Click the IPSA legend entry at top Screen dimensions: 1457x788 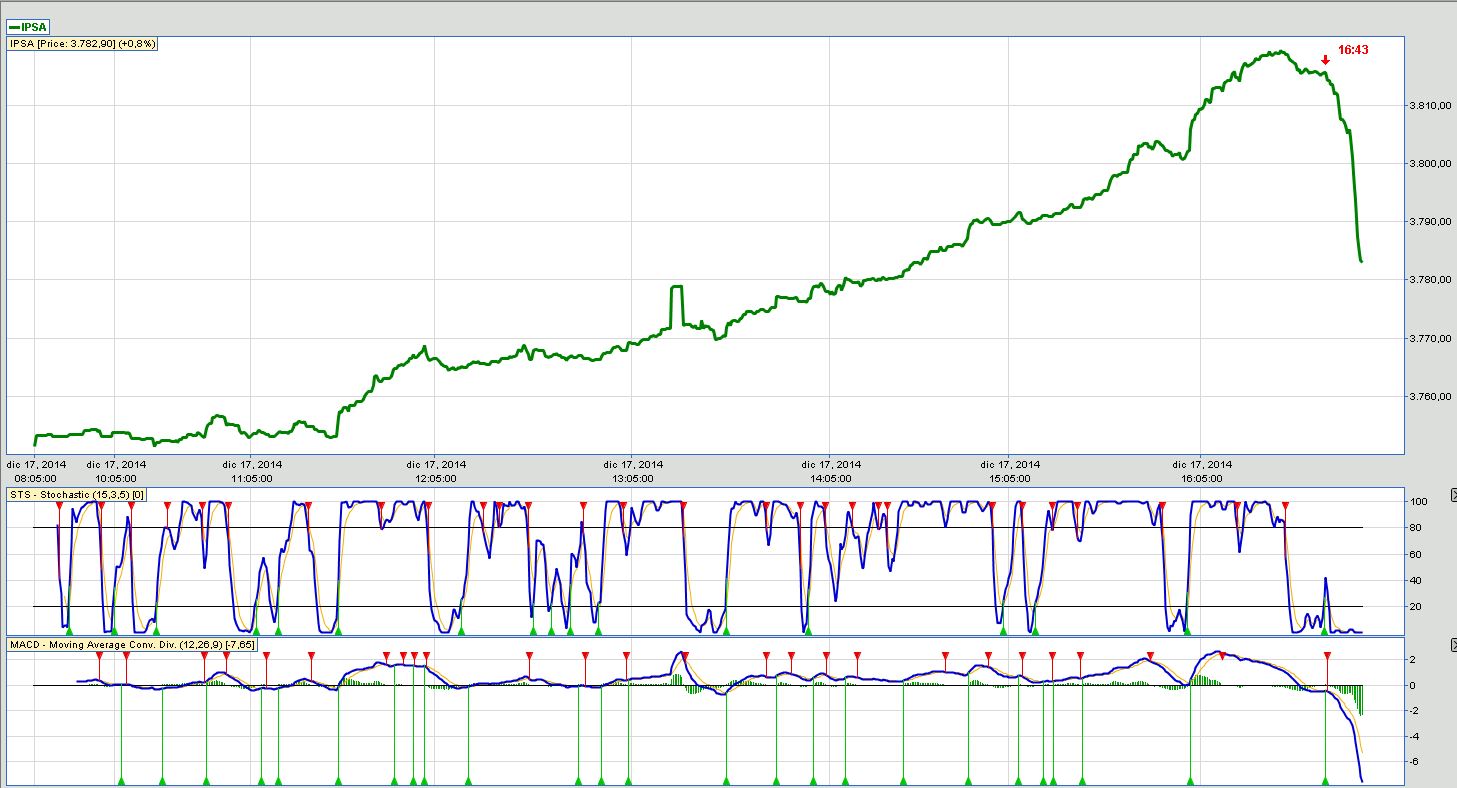(27, 27)
